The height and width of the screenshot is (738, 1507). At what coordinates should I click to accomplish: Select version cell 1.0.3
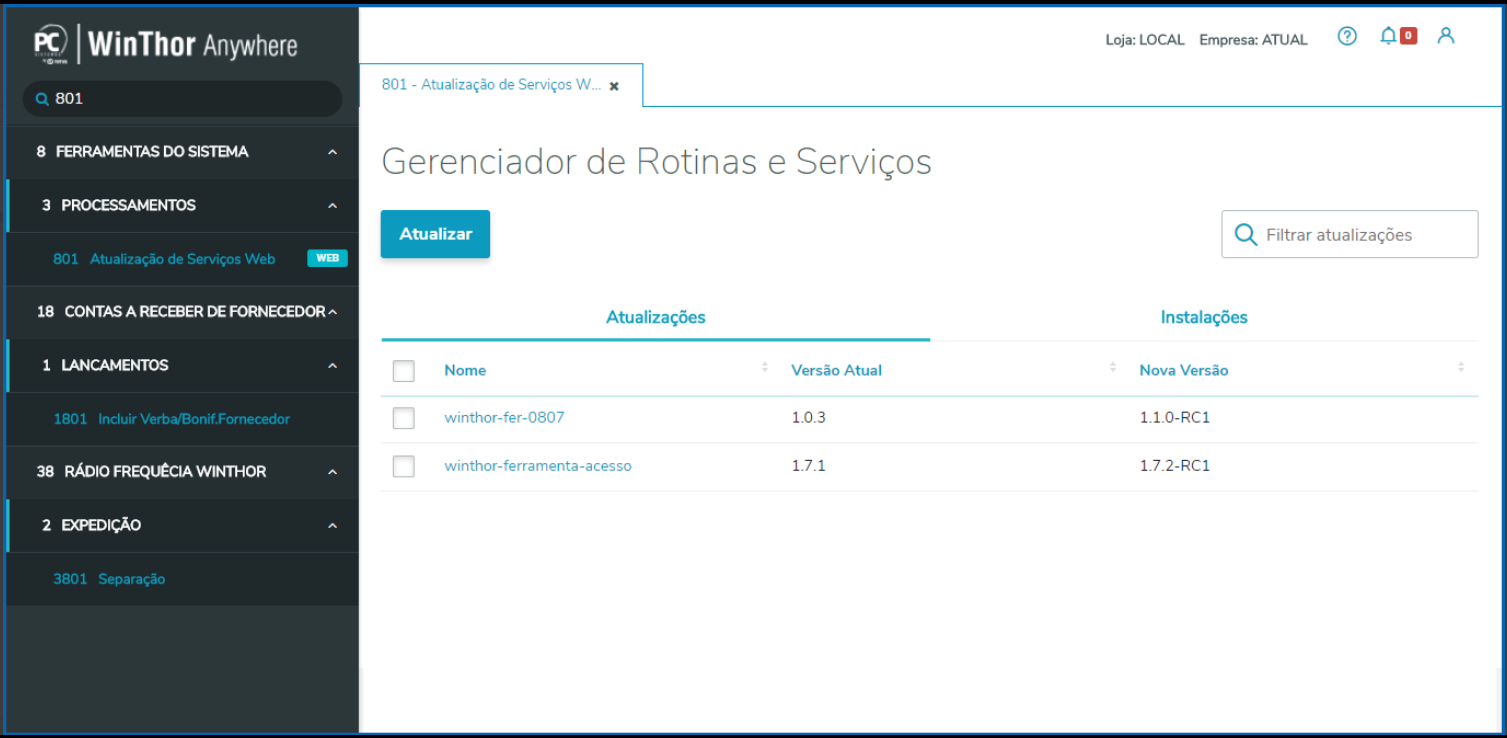click(x=808, y=417)
